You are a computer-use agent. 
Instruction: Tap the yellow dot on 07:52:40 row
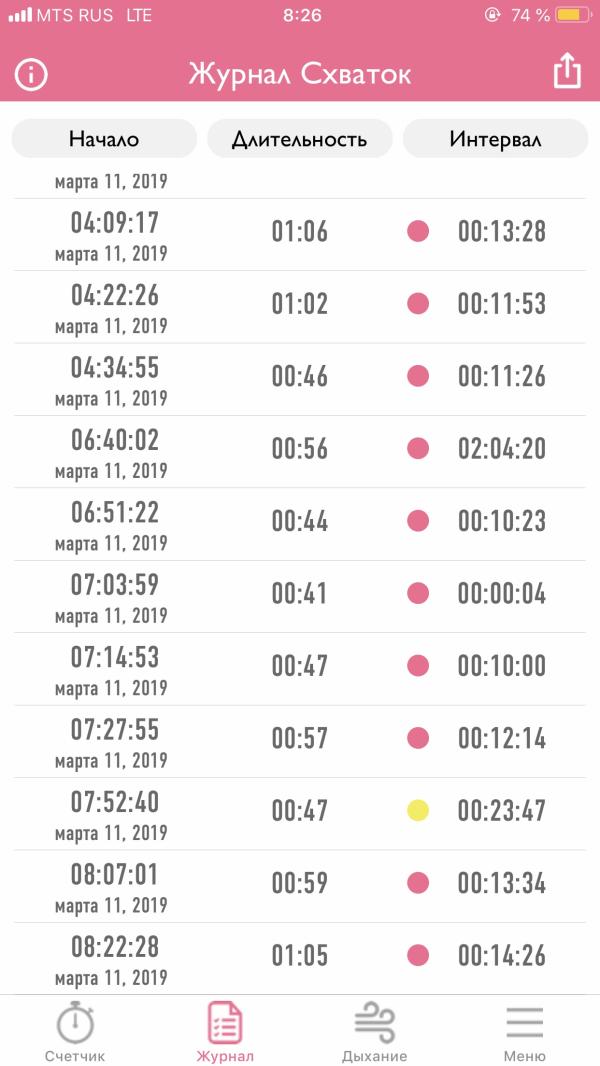418,810
